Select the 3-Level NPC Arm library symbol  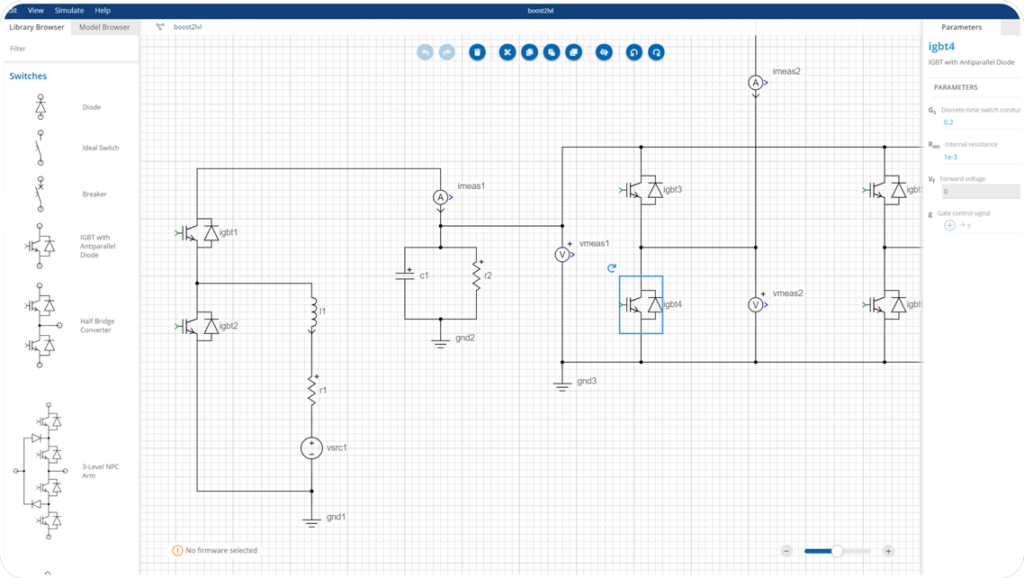(41, 470)
